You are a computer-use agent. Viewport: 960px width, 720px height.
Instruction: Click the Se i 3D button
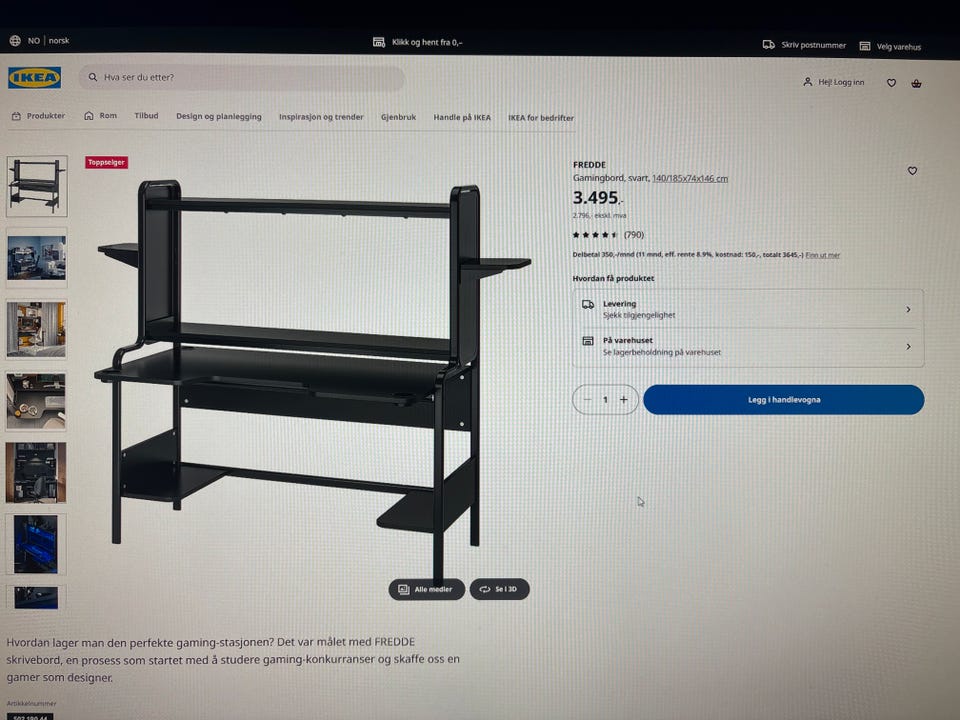(500, 589)
